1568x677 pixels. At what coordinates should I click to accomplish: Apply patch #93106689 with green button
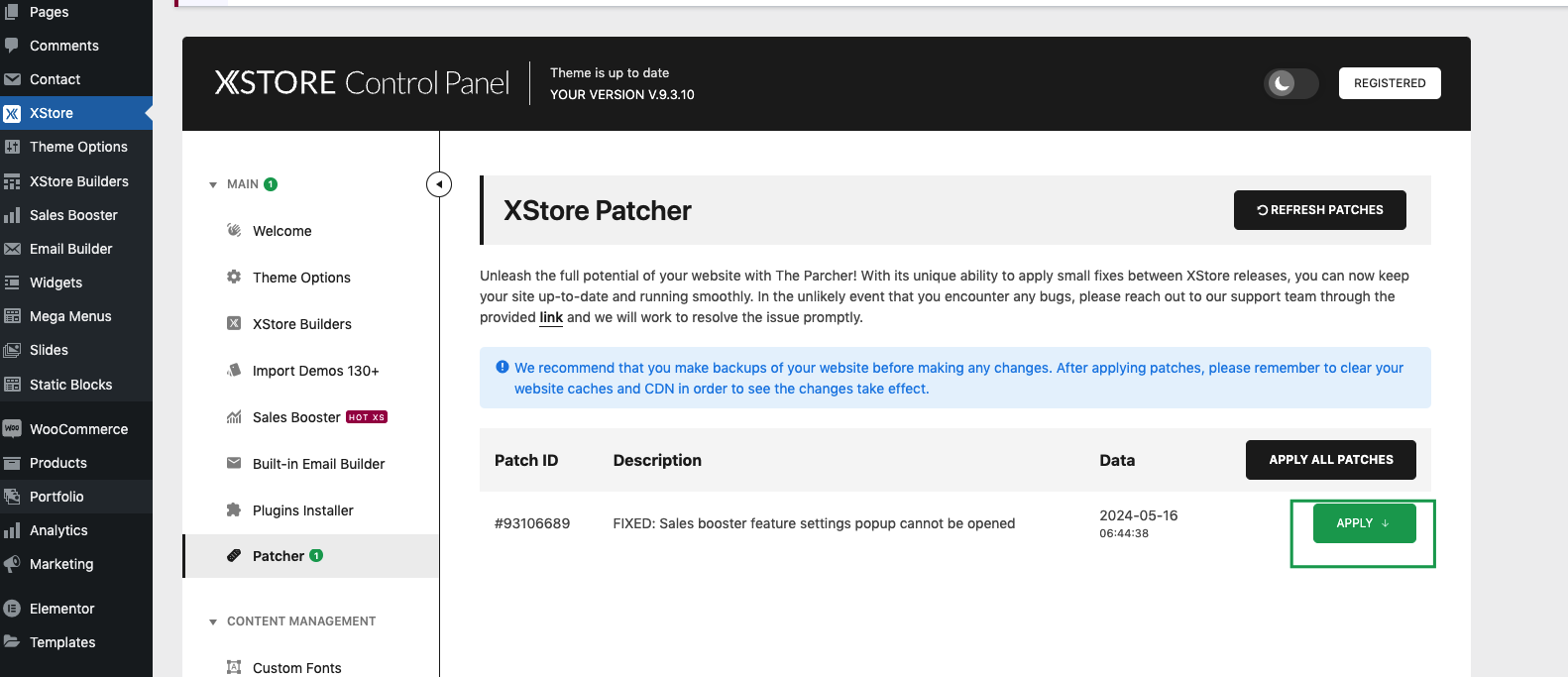click(1364, 523)
